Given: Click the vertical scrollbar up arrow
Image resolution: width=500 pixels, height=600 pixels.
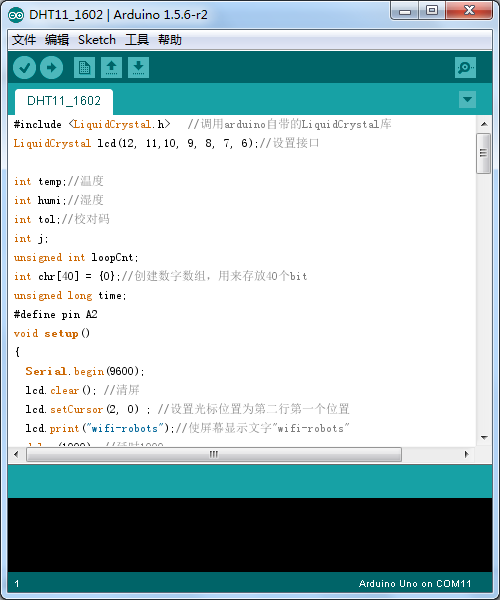Looking at the screenshot, I should (x=484, y=124).
